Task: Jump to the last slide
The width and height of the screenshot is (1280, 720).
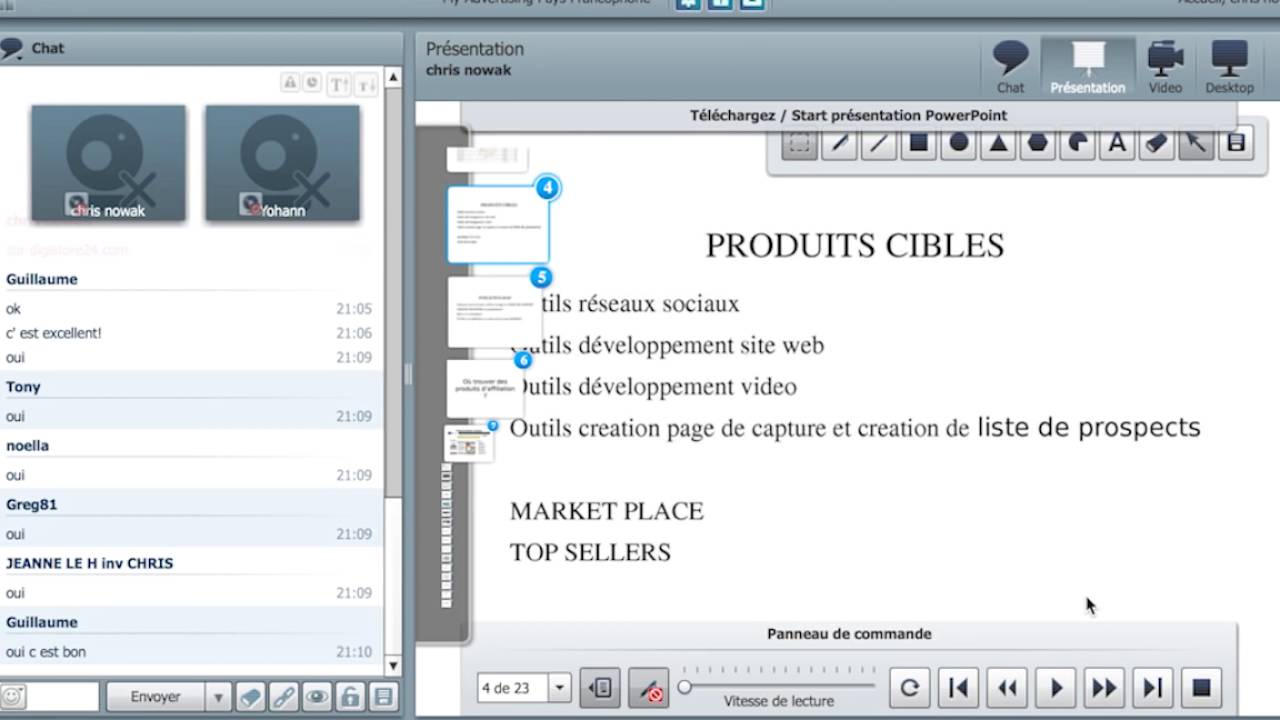Action: [1153, 688]
